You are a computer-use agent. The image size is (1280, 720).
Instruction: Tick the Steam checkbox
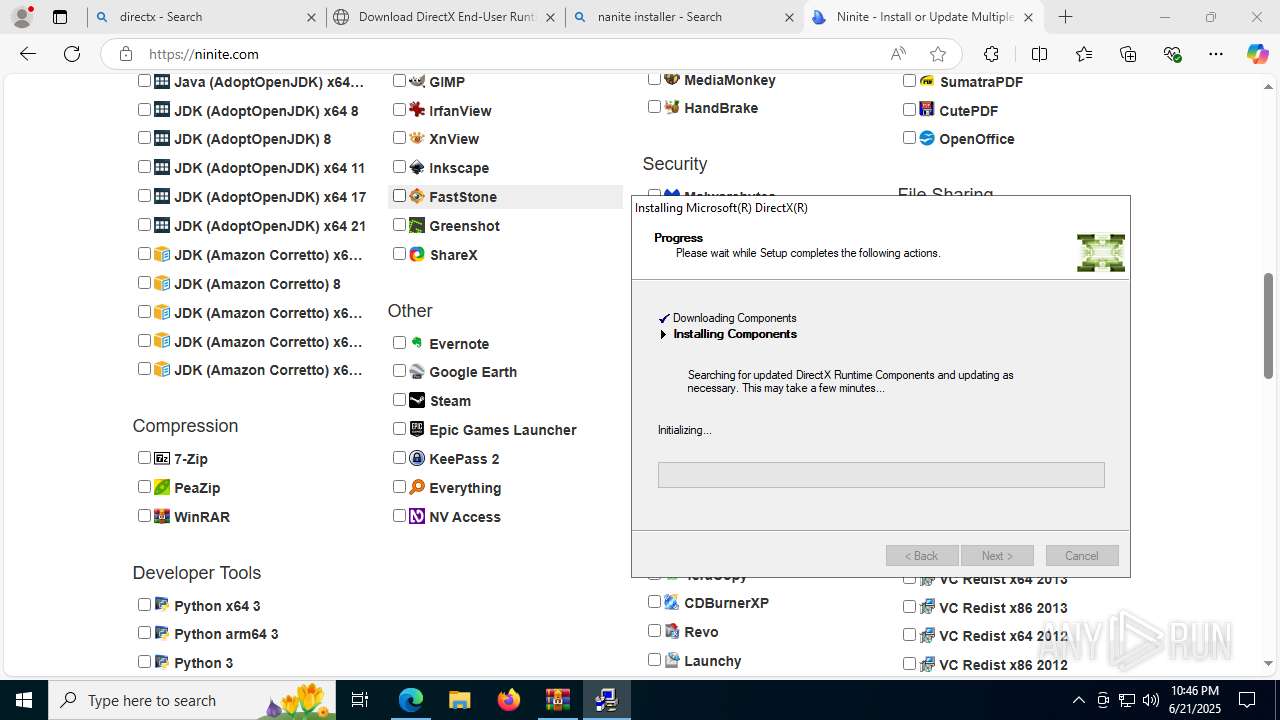pyautogui.click(x=399, y=400)
